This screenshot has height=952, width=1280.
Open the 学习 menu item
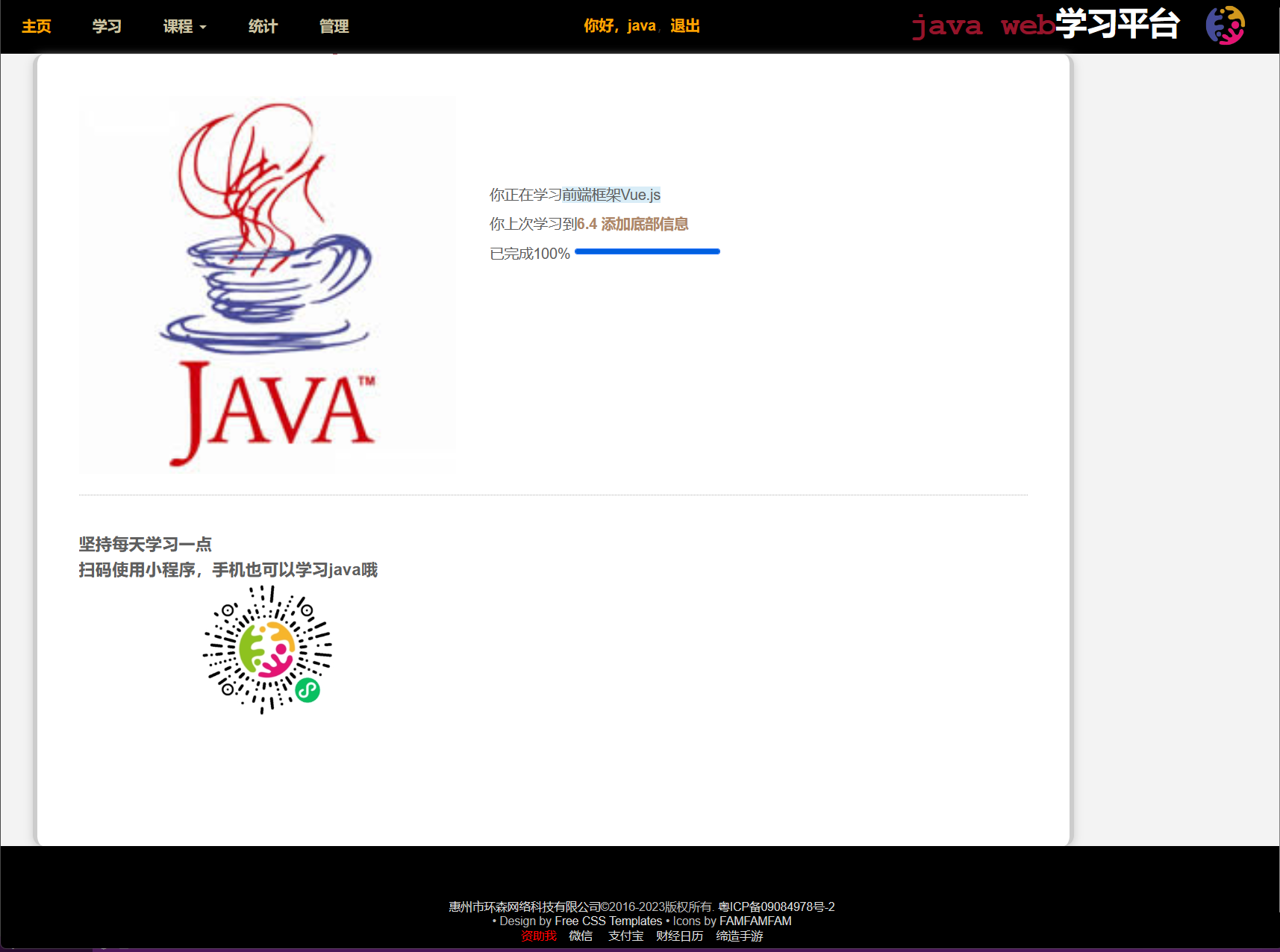pyautogui.click(x=107, y=26)
